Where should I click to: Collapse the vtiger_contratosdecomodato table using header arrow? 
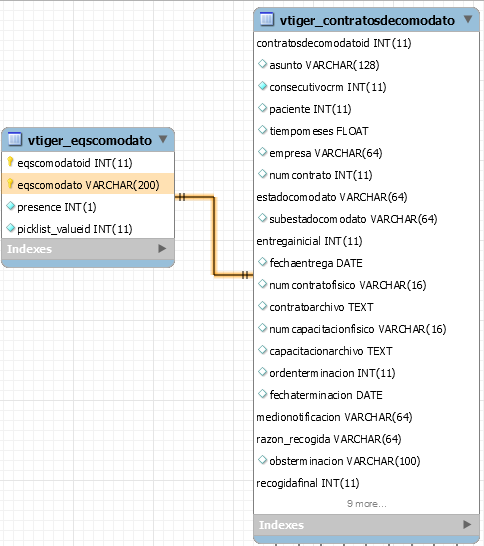click(x=468, y=19)
